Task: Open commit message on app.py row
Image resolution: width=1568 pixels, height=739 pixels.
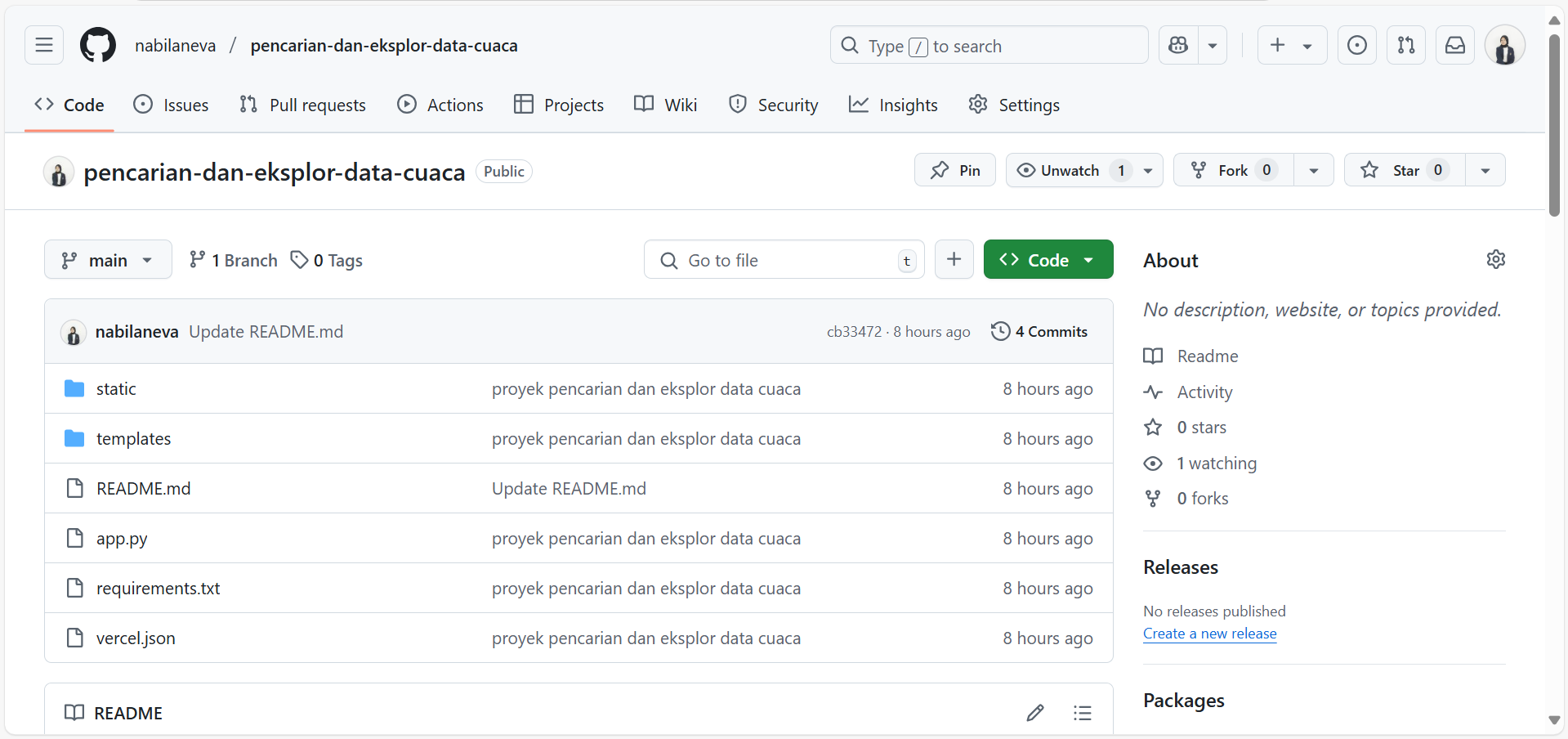Action: point(646,538)
